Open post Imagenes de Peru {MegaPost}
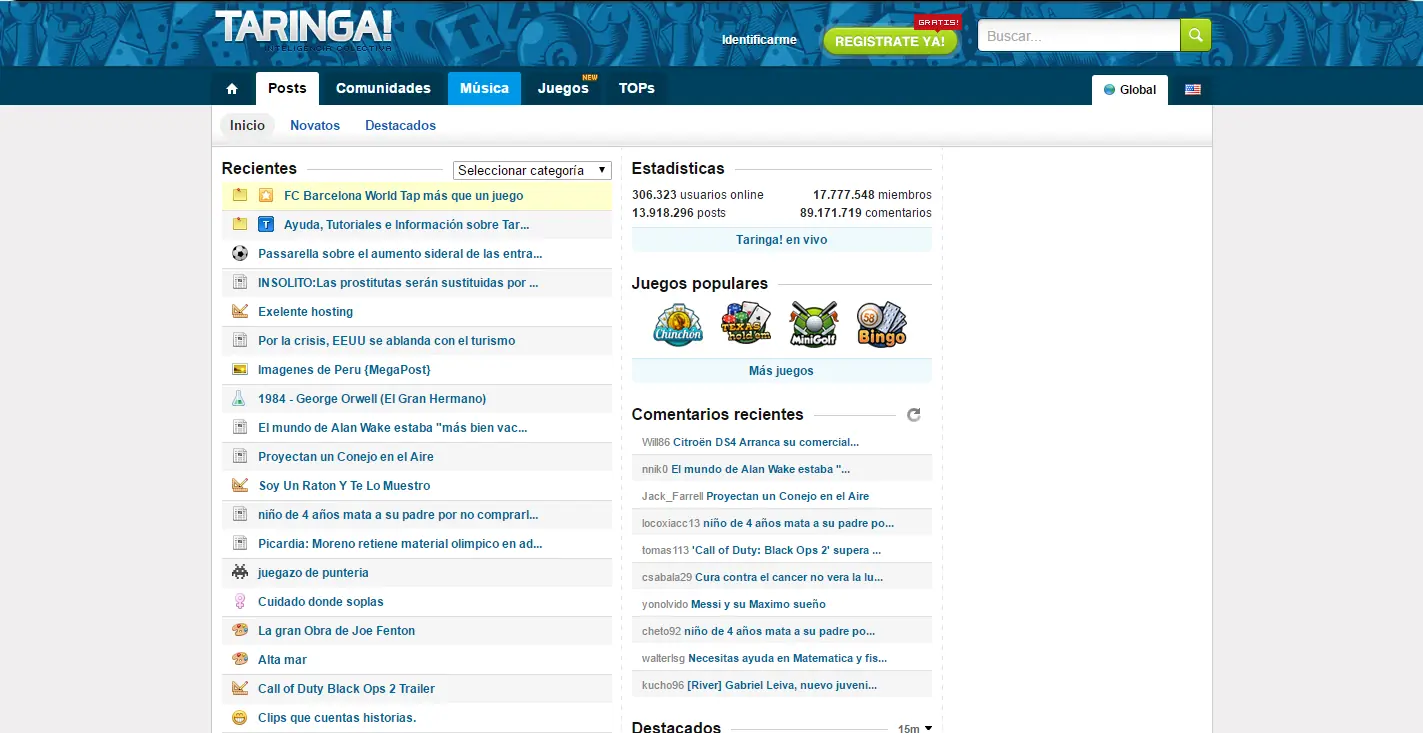1423x733 pixels. (x=344, y=369)
